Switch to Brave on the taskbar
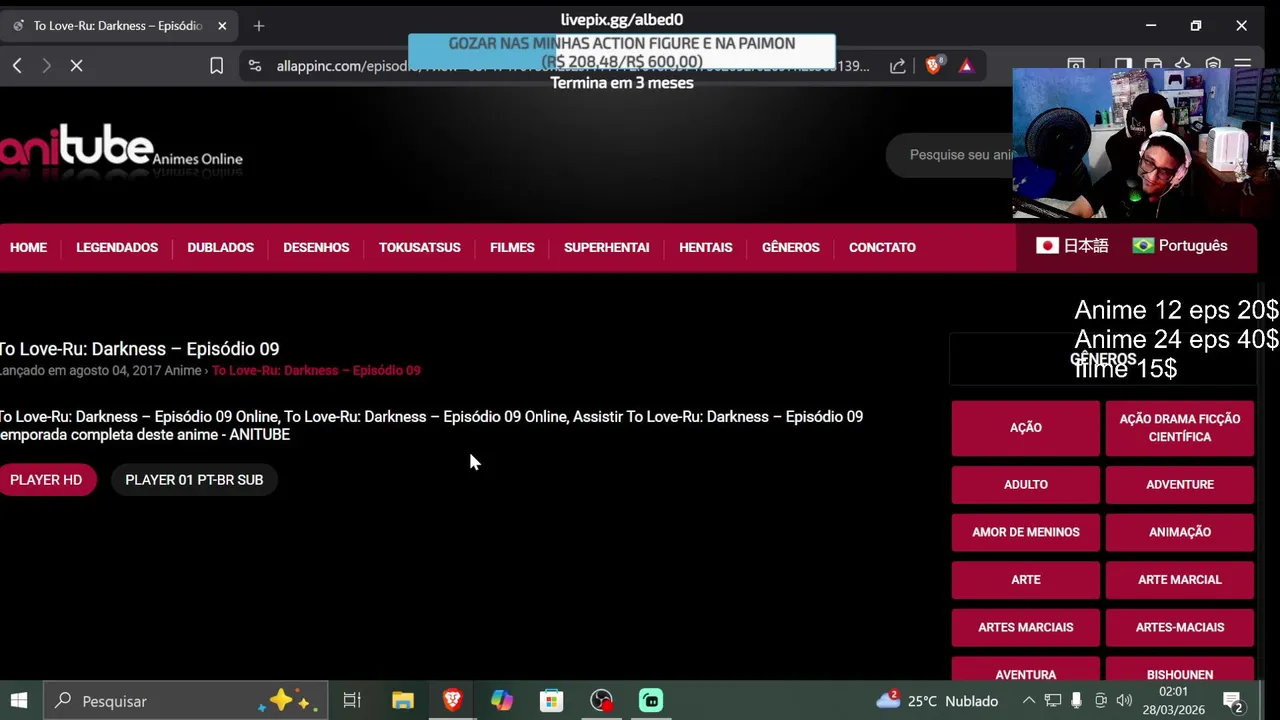Screen dimensions: 1280x720 452,701
